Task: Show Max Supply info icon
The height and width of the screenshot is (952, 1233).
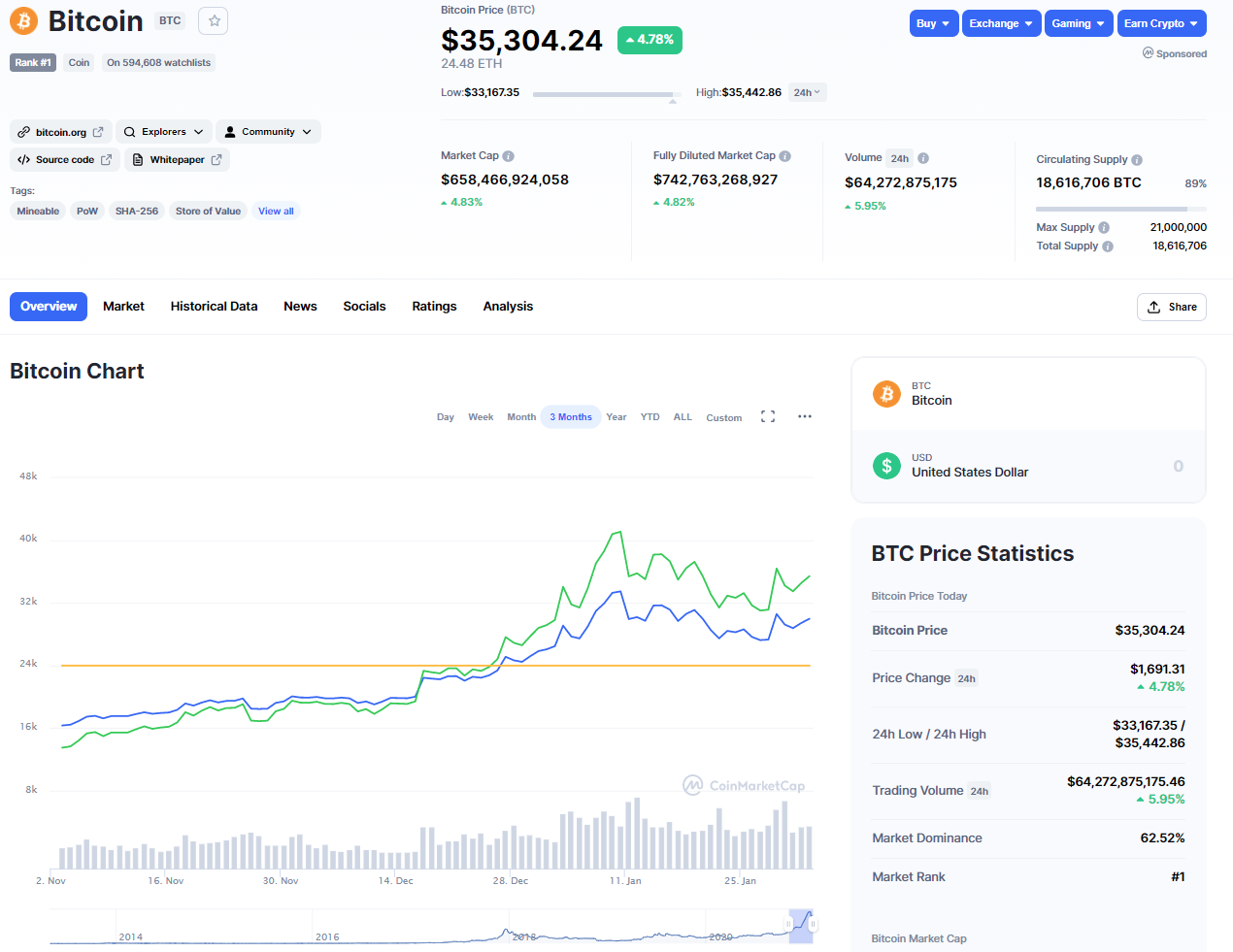Action: pyautogui.click(x=1104, y=228)
